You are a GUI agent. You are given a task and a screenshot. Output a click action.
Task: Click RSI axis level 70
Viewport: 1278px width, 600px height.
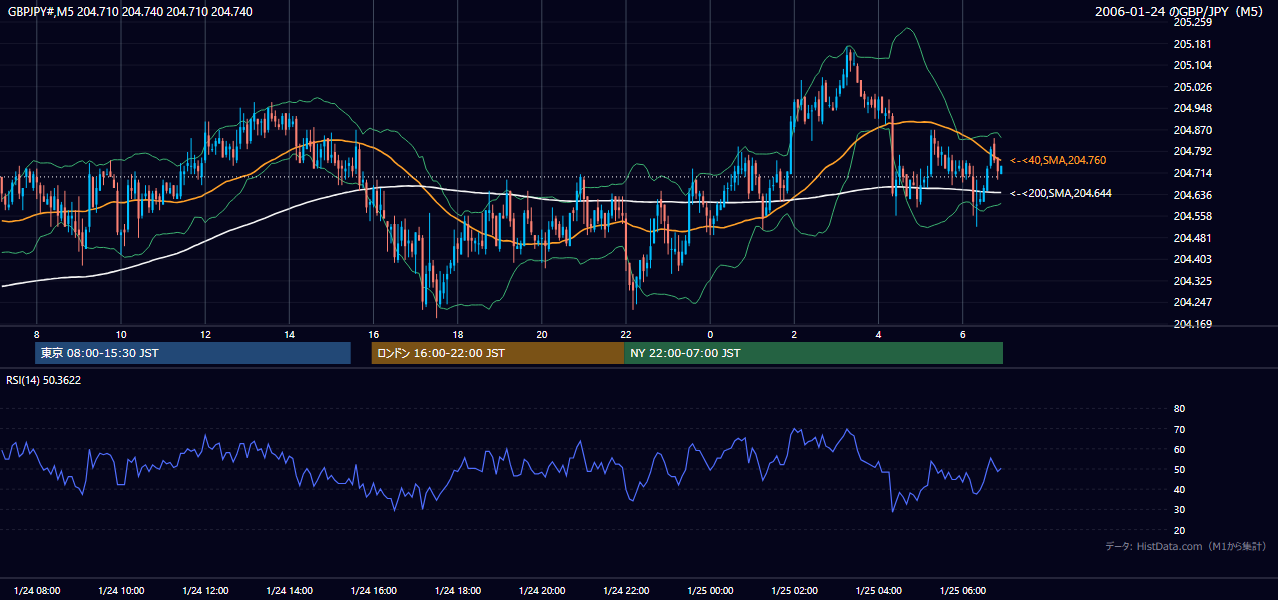1179,429
